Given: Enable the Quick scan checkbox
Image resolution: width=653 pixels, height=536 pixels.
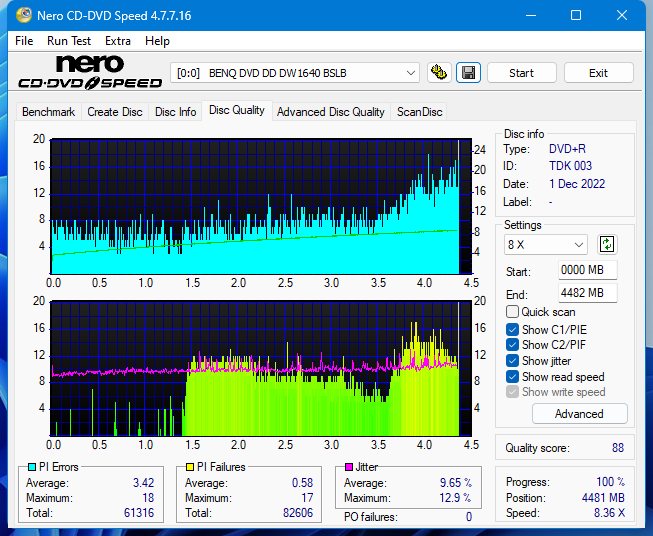Looking at the screenshot, I should pos(512,312).
